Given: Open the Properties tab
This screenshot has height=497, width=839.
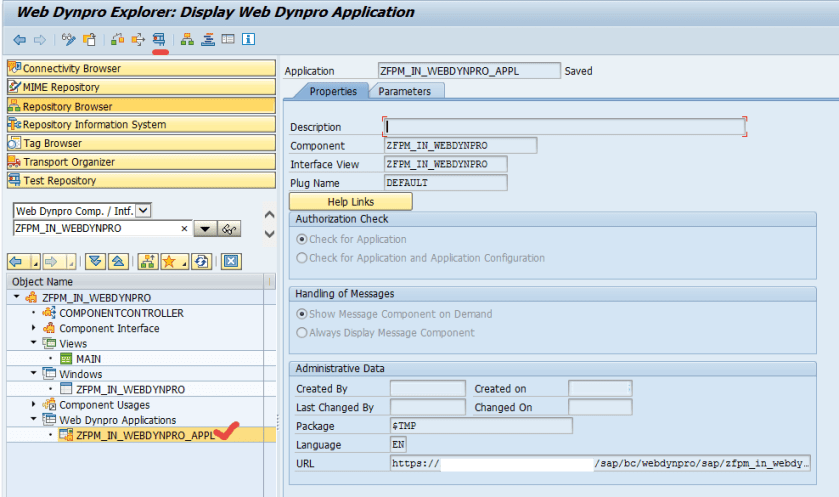Looking at the screenshot, I should coord(332,91).
